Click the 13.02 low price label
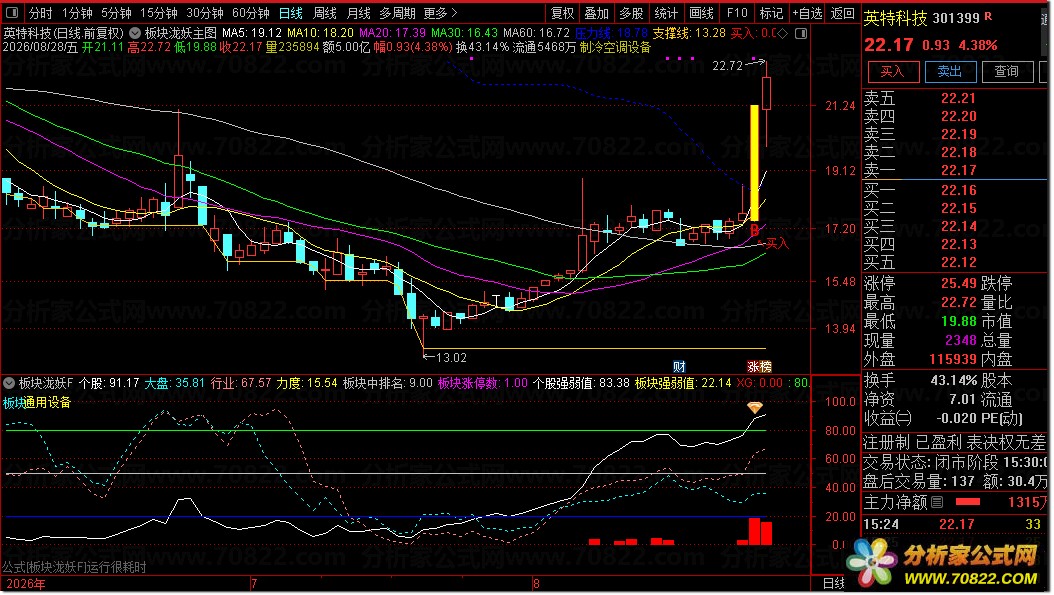Image resolution: width=1054 pixels, height=595 pixels. 451,358
